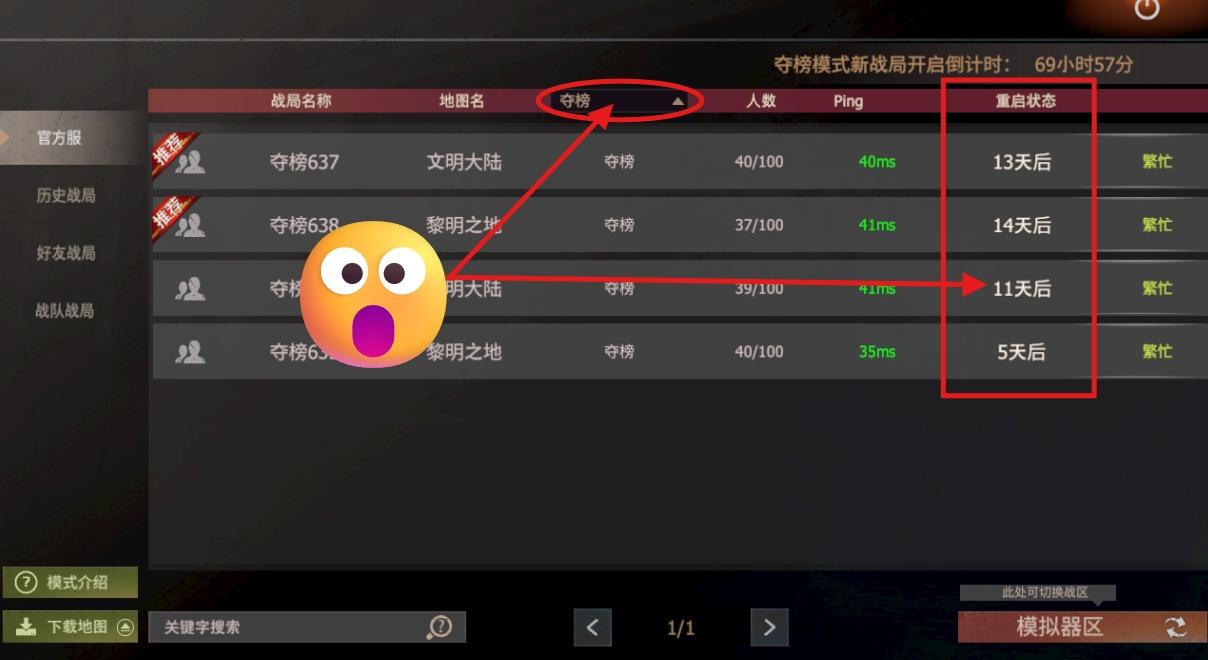Image resolution: width=1208 pixels, height=660 pixels.
Task: Expand the arrow next to 下载地图
Action: click(x=125, y=627)
